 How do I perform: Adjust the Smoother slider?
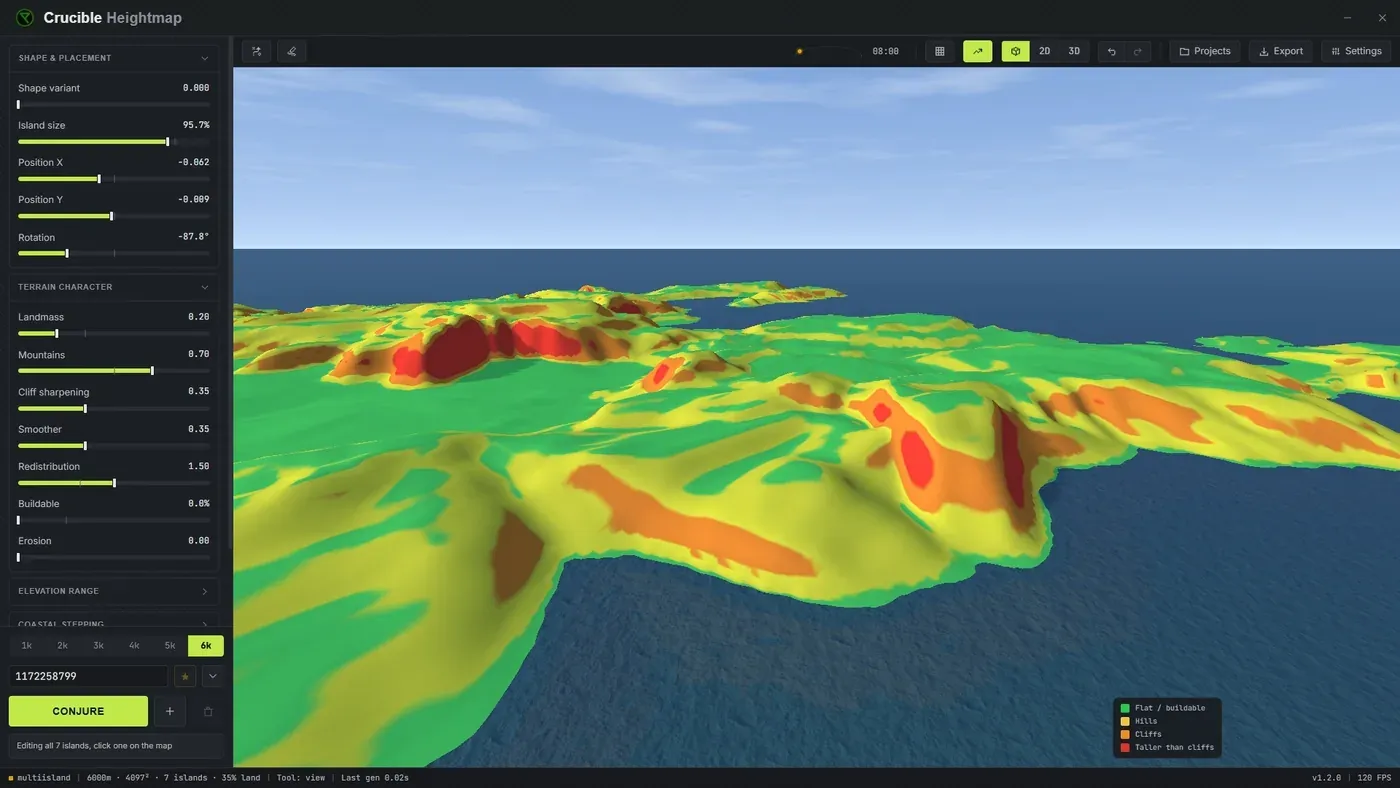(x=114, y=445)
